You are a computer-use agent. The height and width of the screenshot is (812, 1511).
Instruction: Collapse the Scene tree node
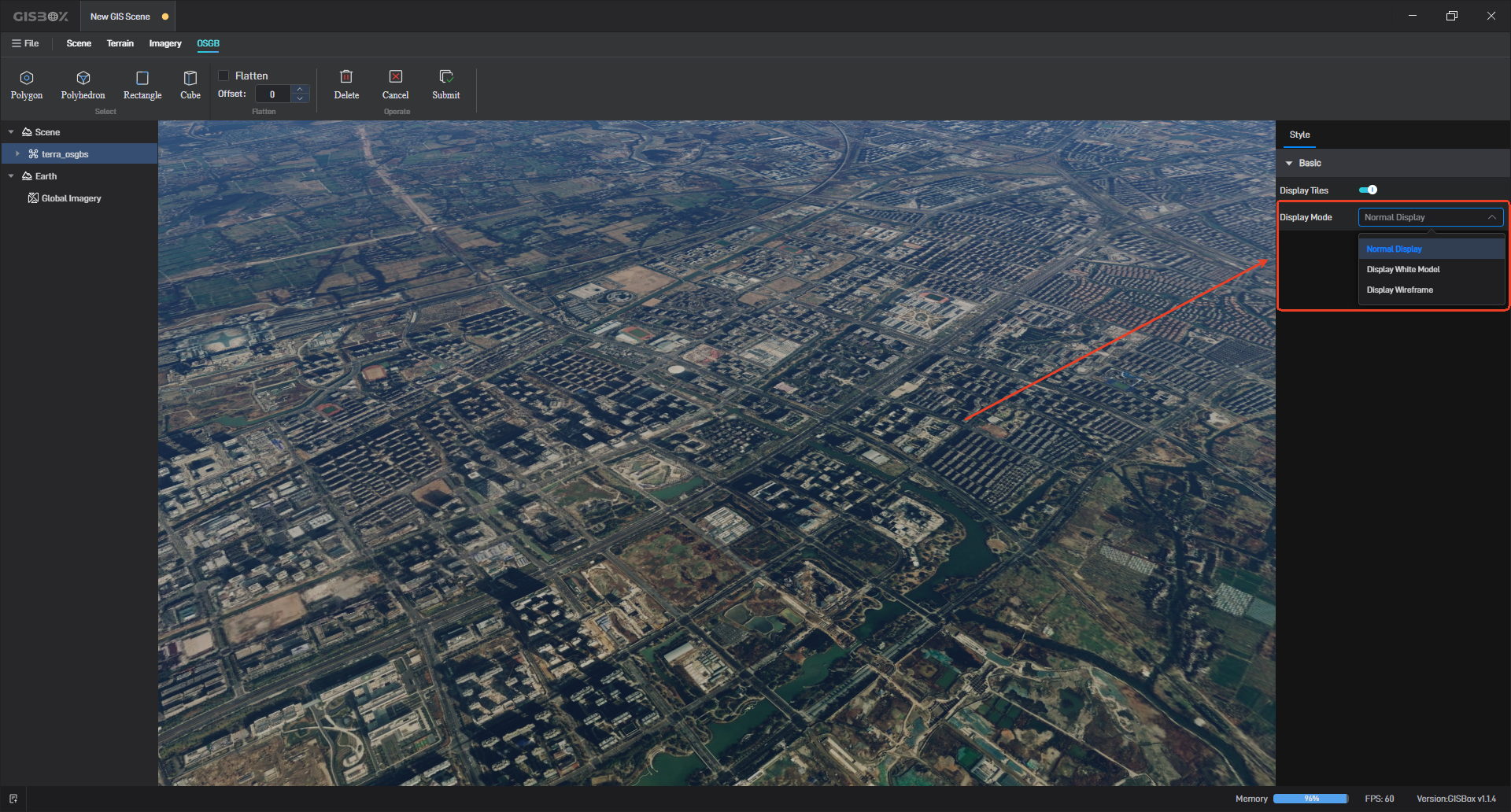[11, 132]
